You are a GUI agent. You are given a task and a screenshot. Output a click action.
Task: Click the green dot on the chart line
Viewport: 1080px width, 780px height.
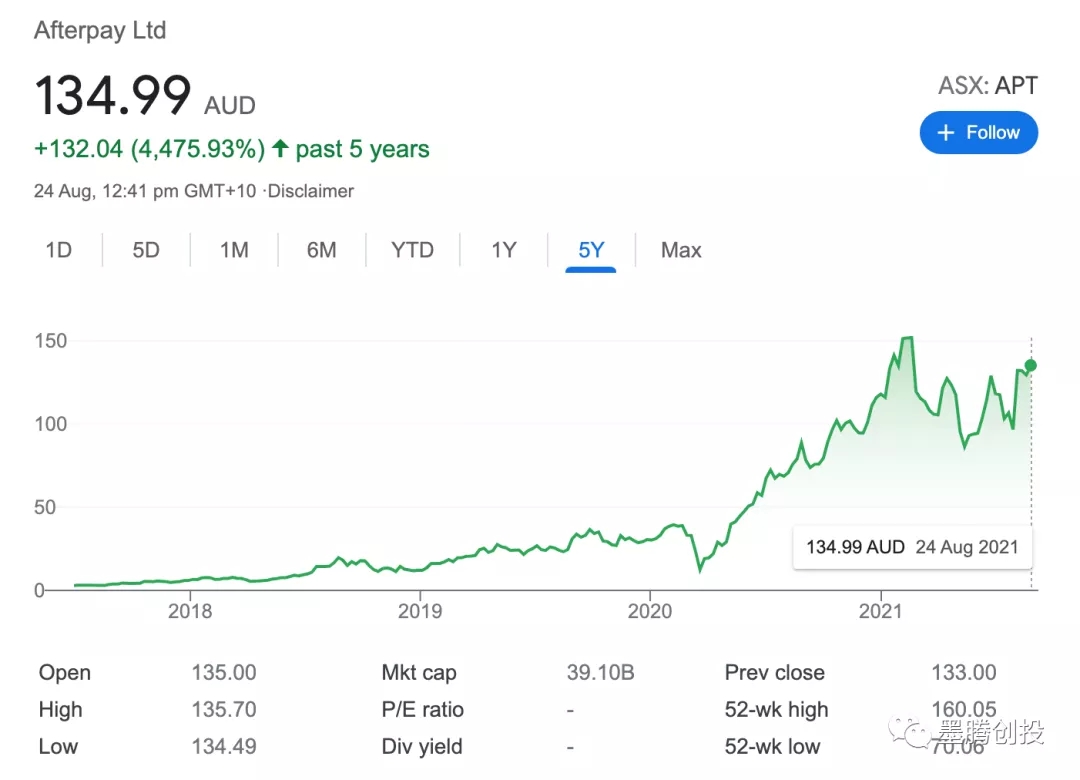click(1031, 365)
